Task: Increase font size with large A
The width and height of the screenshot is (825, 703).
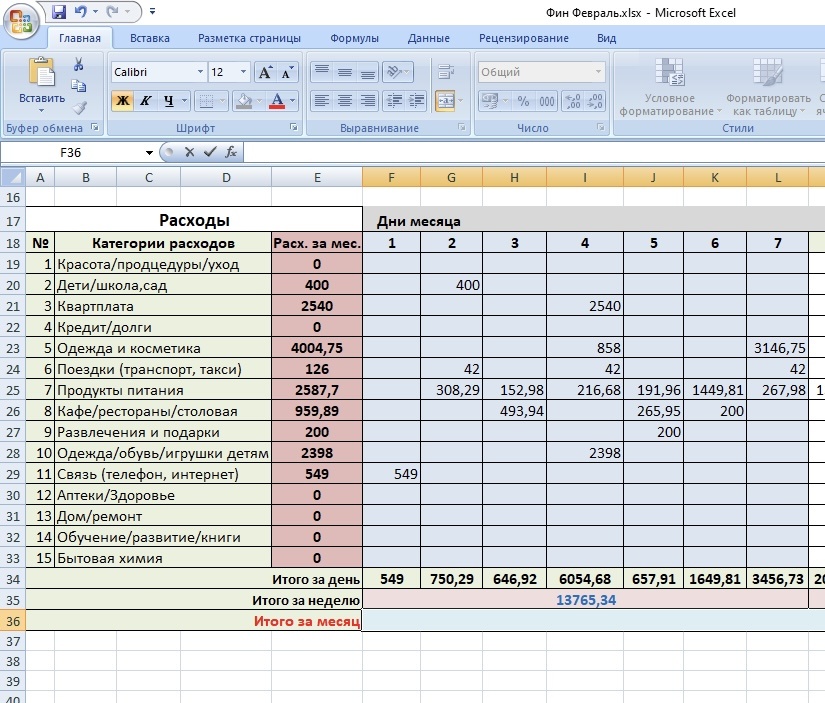Action: tap(265, 72)
